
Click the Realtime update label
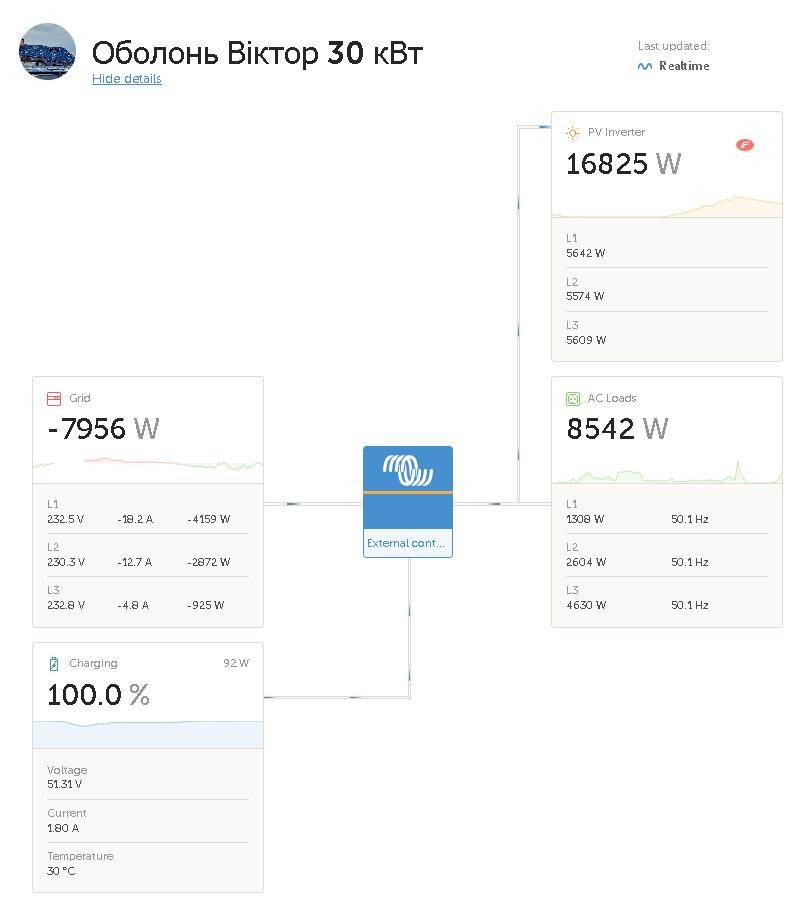[x=684, y=66]
